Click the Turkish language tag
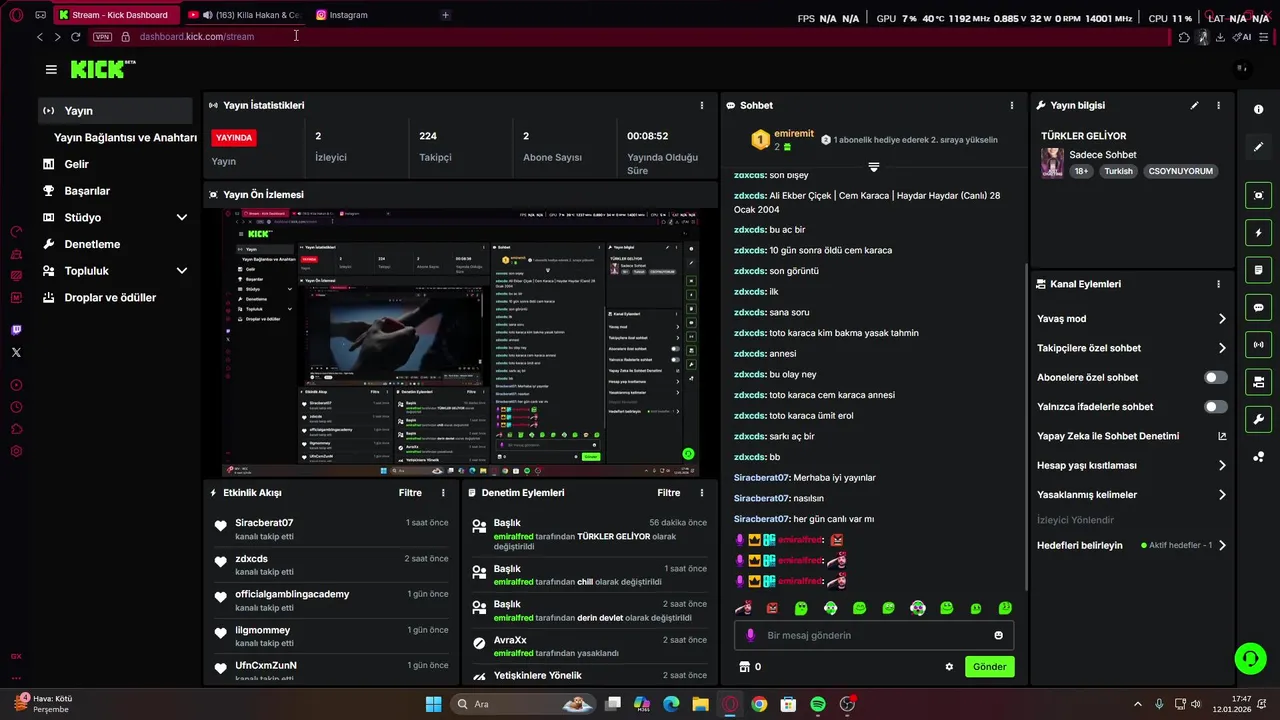 click(1118, 171)
